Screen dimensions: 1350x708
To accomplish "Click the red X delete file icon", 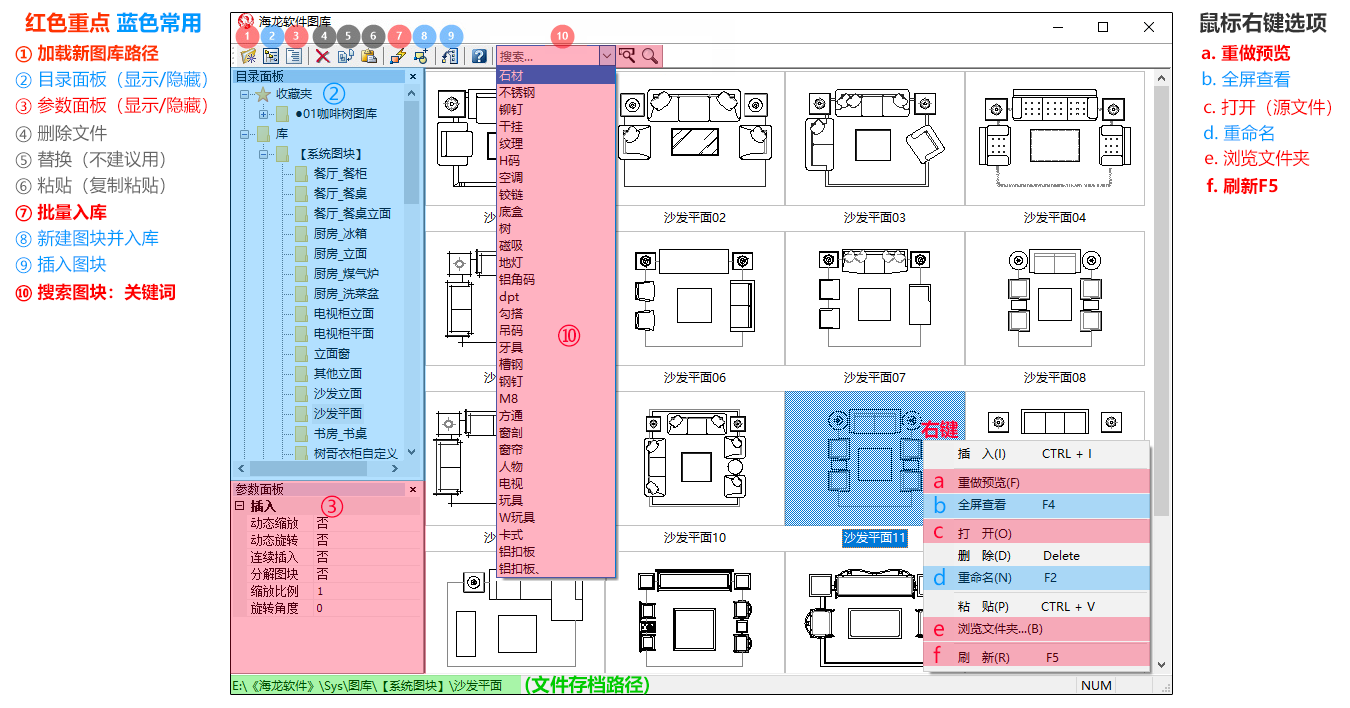I will 323,57.
